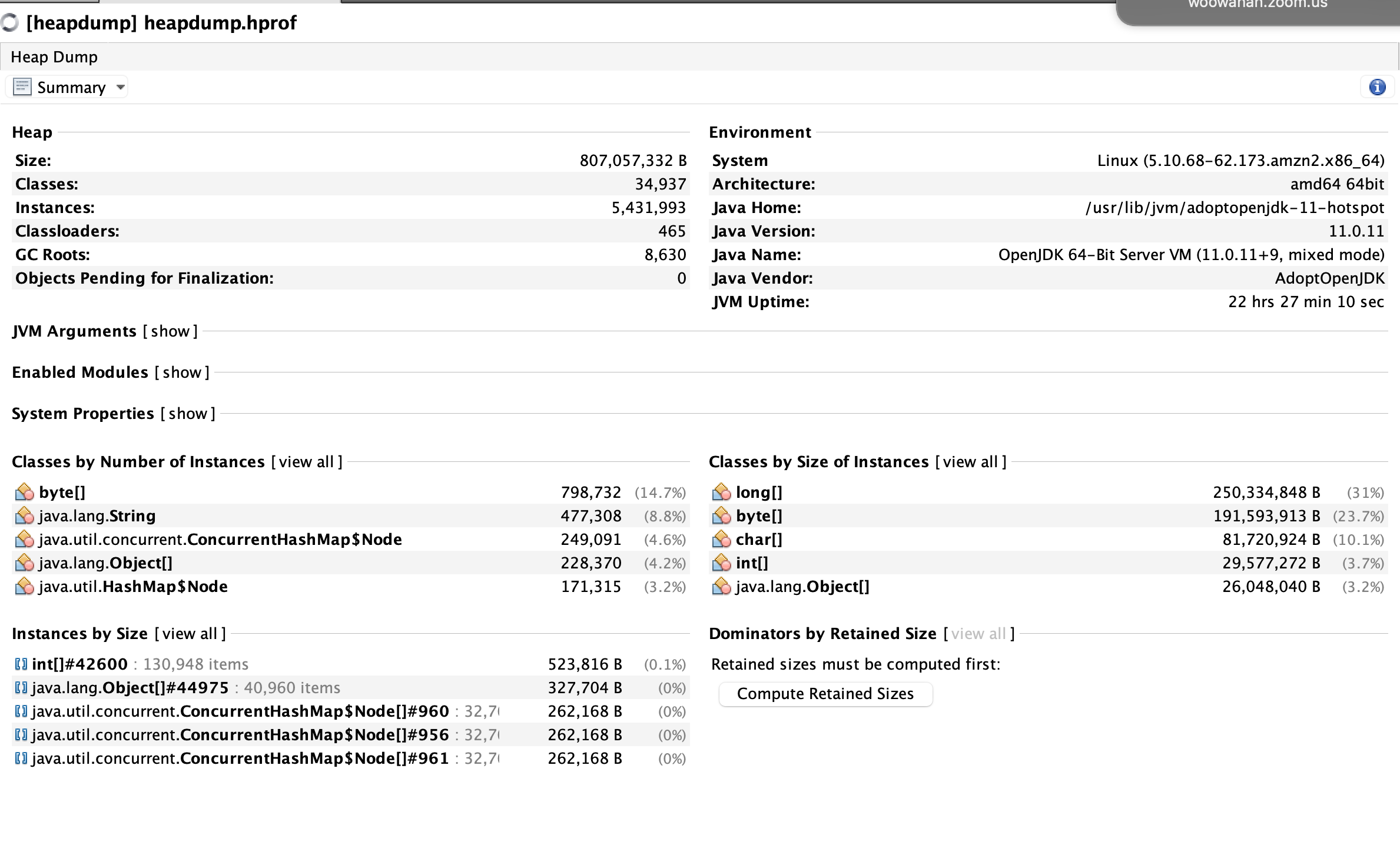Image resolution: width=1400 pixels, height=865 pixels.
Task: Click the blue info icon
Action: (x=1377, y=88)
